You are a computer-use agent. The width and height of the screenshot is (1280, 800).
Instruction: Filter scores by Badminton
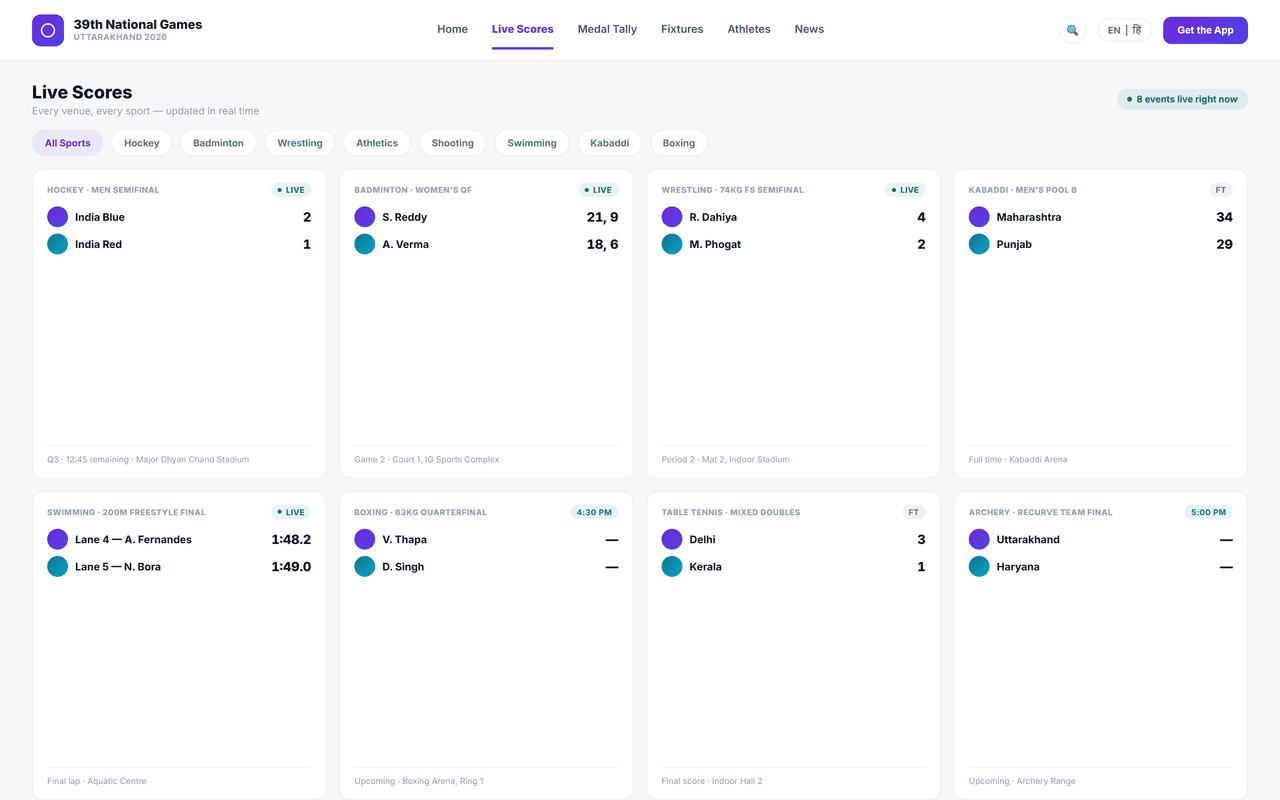pos(218,143)
